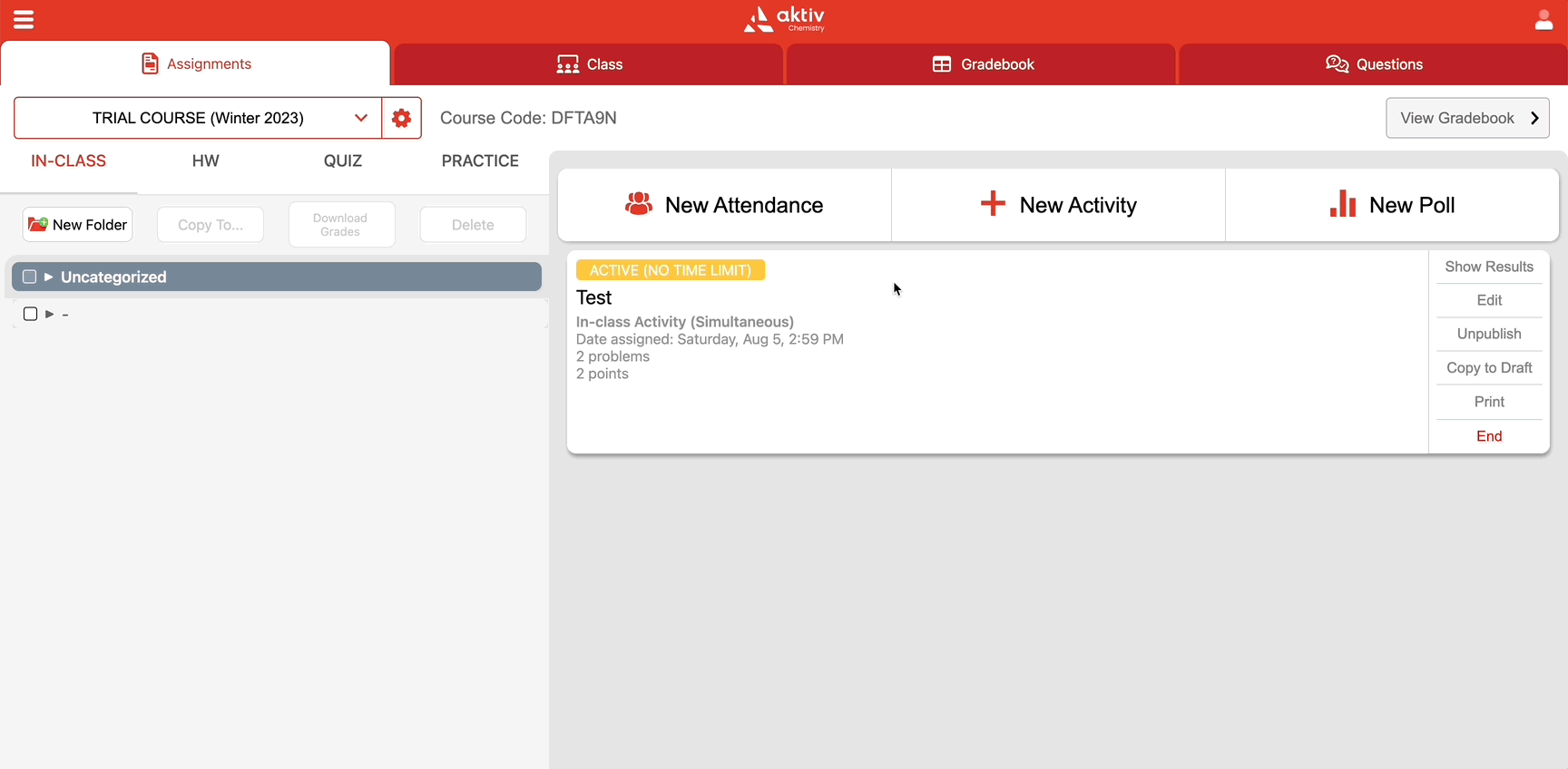Expand the dash folder triangle
The height and width of the screenshot is (769, 1568).
[50, 314]
